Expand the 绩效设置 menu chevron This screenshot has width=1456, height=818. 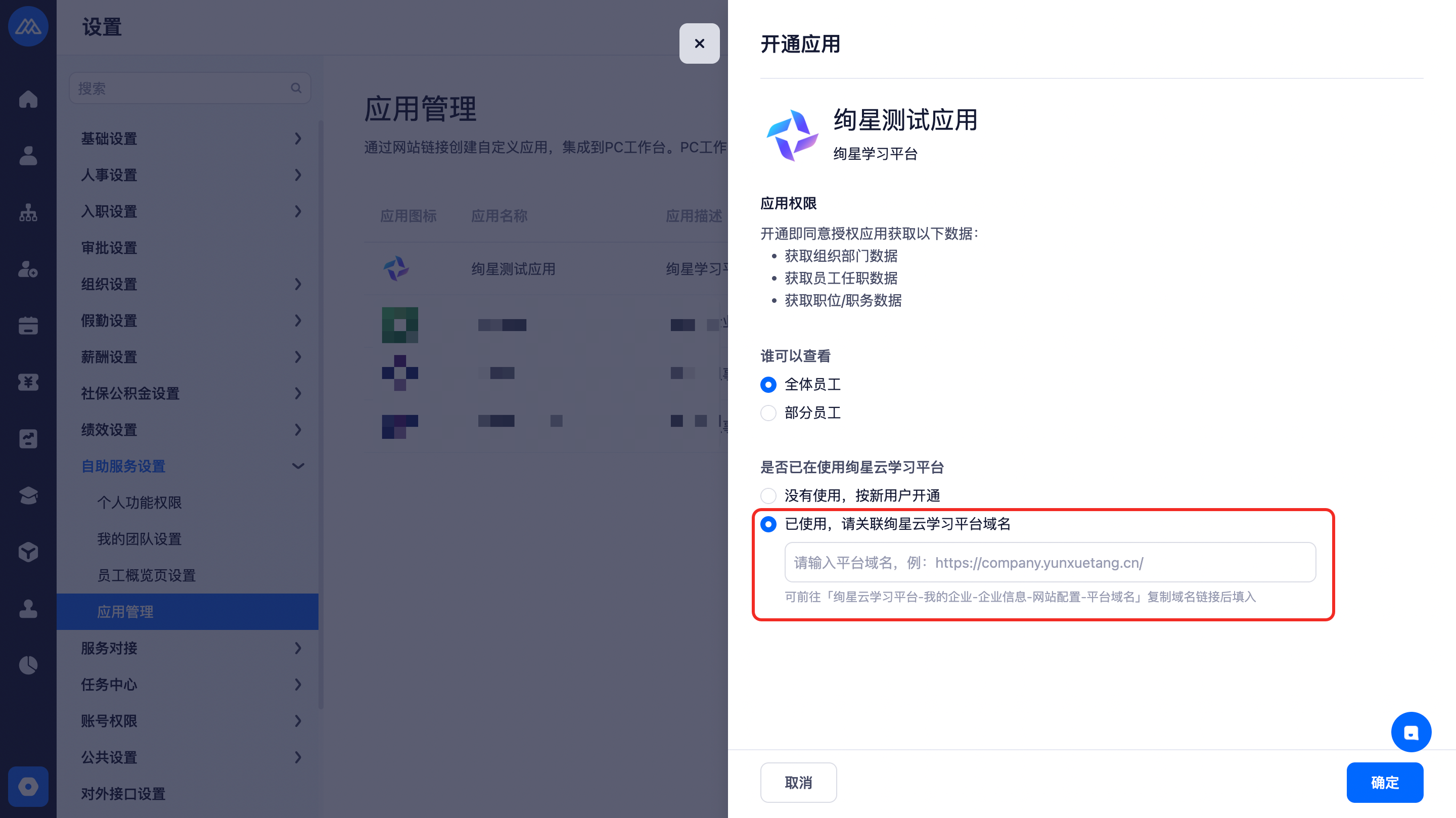298,430
